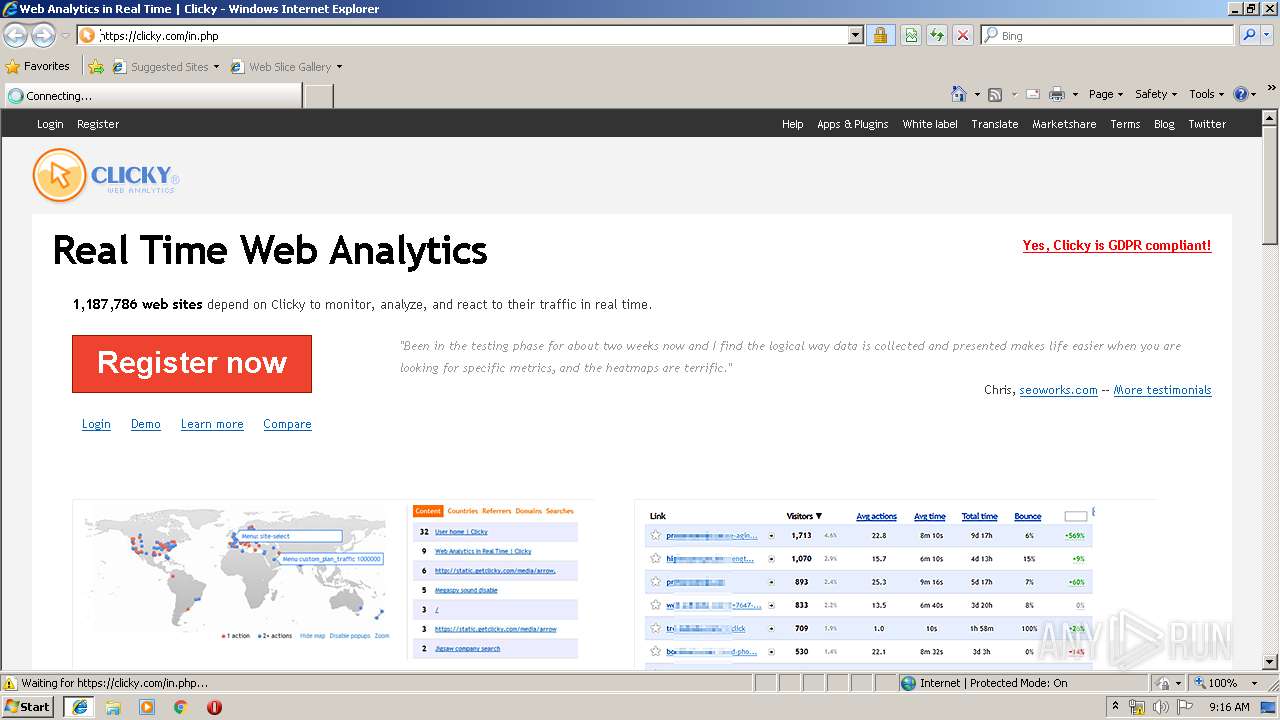1280x720 pixels.
Task: Toggle favorite star for the 530 visitors row
Action: tap(656, 652)
